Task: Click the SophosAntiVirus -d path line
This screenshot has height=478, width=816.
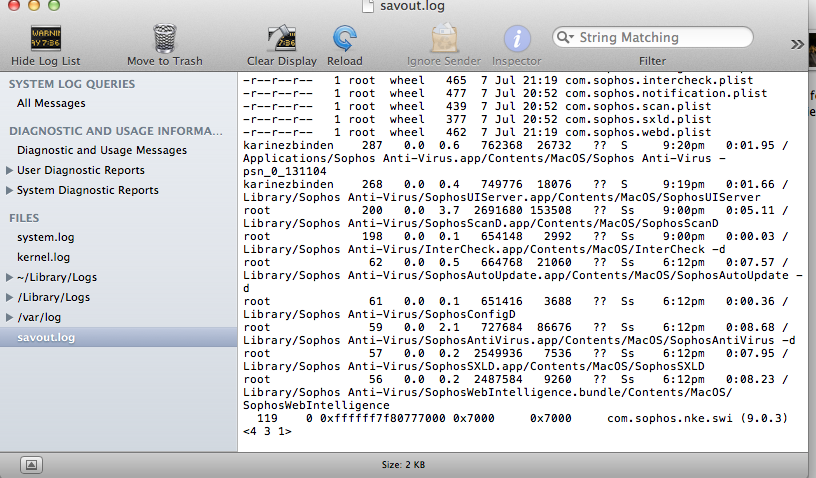Action: 519,340
